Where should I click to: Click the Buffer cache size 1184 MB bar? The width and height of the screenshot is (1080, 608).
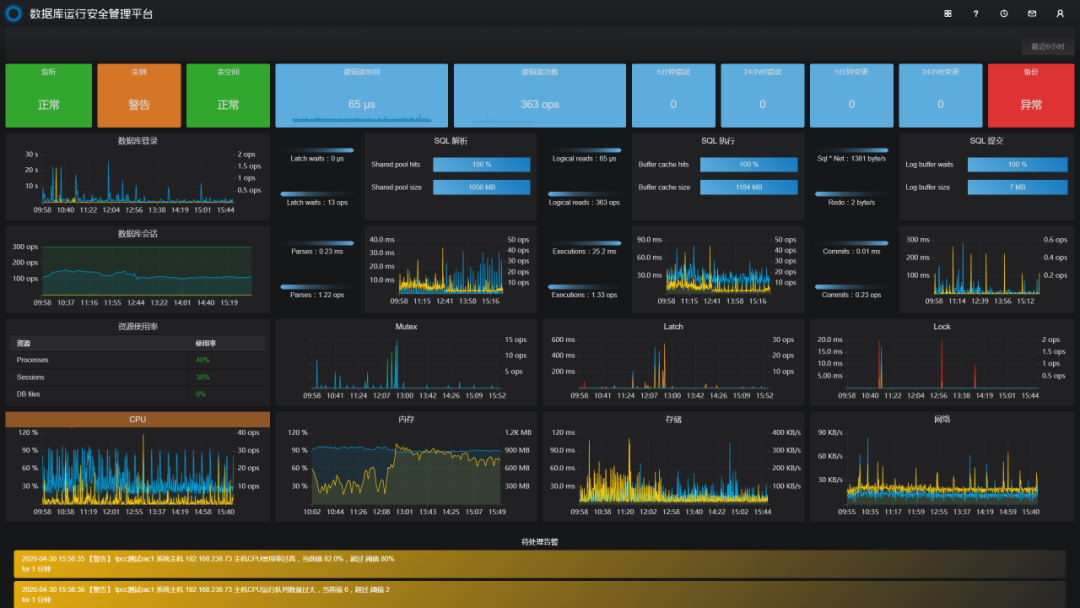[749, 187]
